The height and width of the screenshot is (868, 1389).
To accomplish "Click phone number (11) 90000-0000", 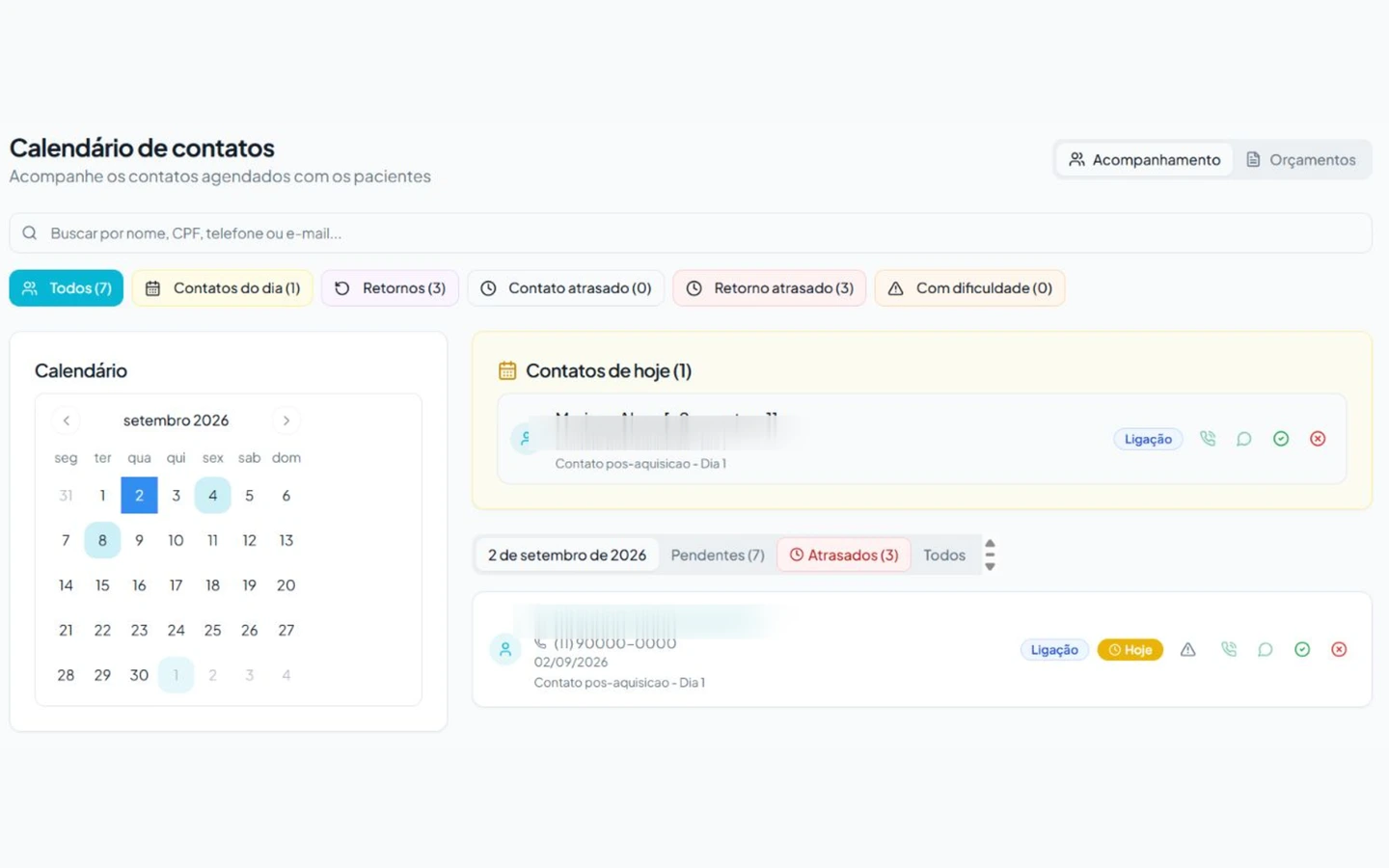I will [x=614, y=643].
